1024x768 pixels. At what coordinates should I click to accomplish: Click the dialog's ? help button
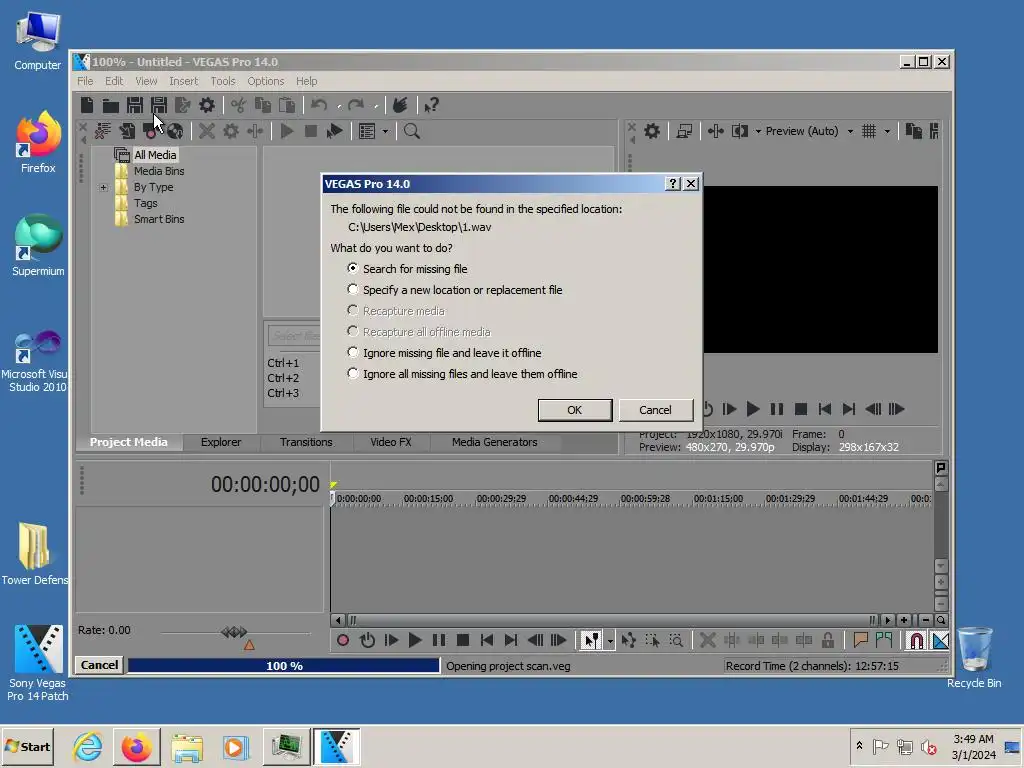point(673,184)
